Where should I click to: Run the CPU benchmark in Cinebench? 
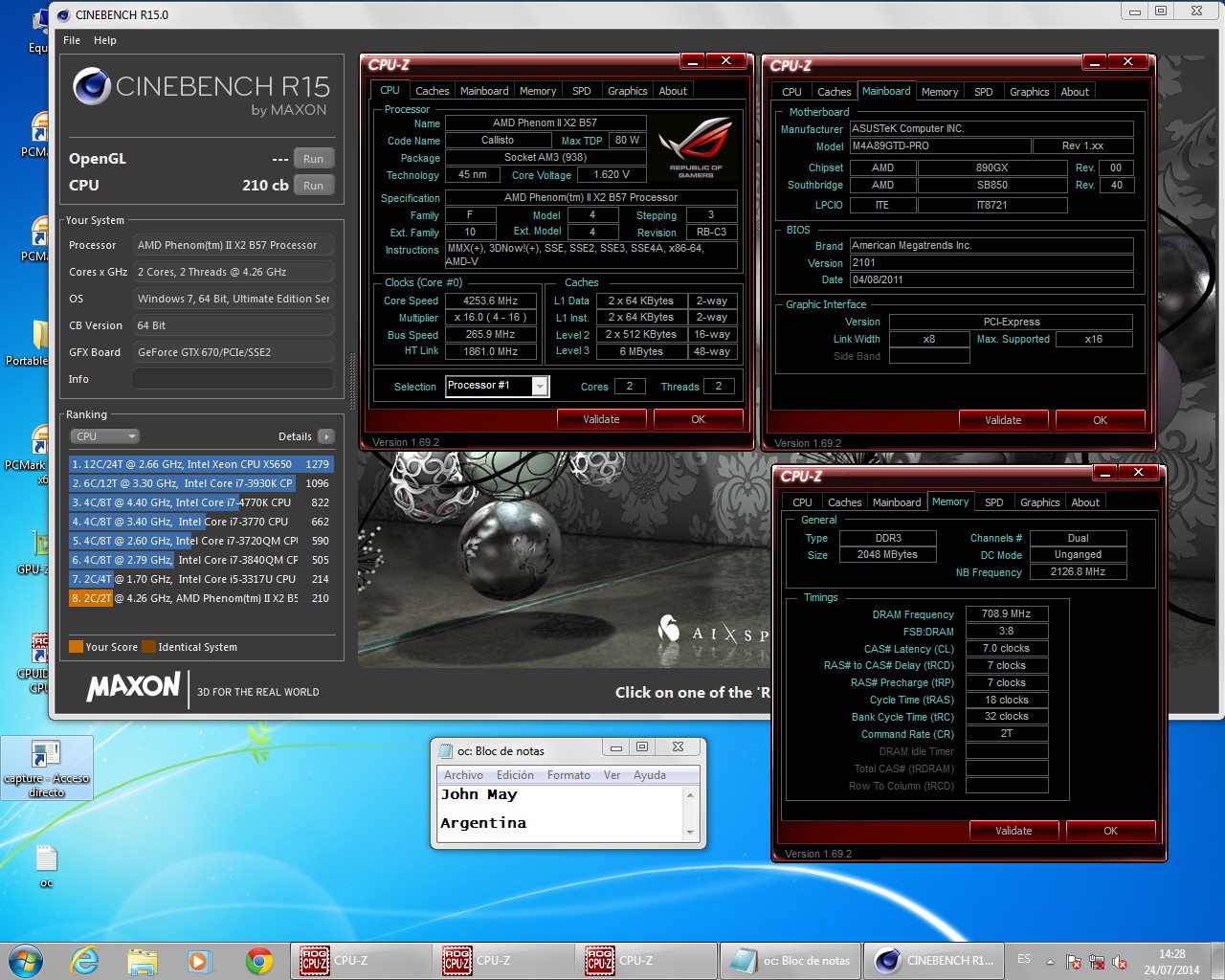(x=313, y=186)
